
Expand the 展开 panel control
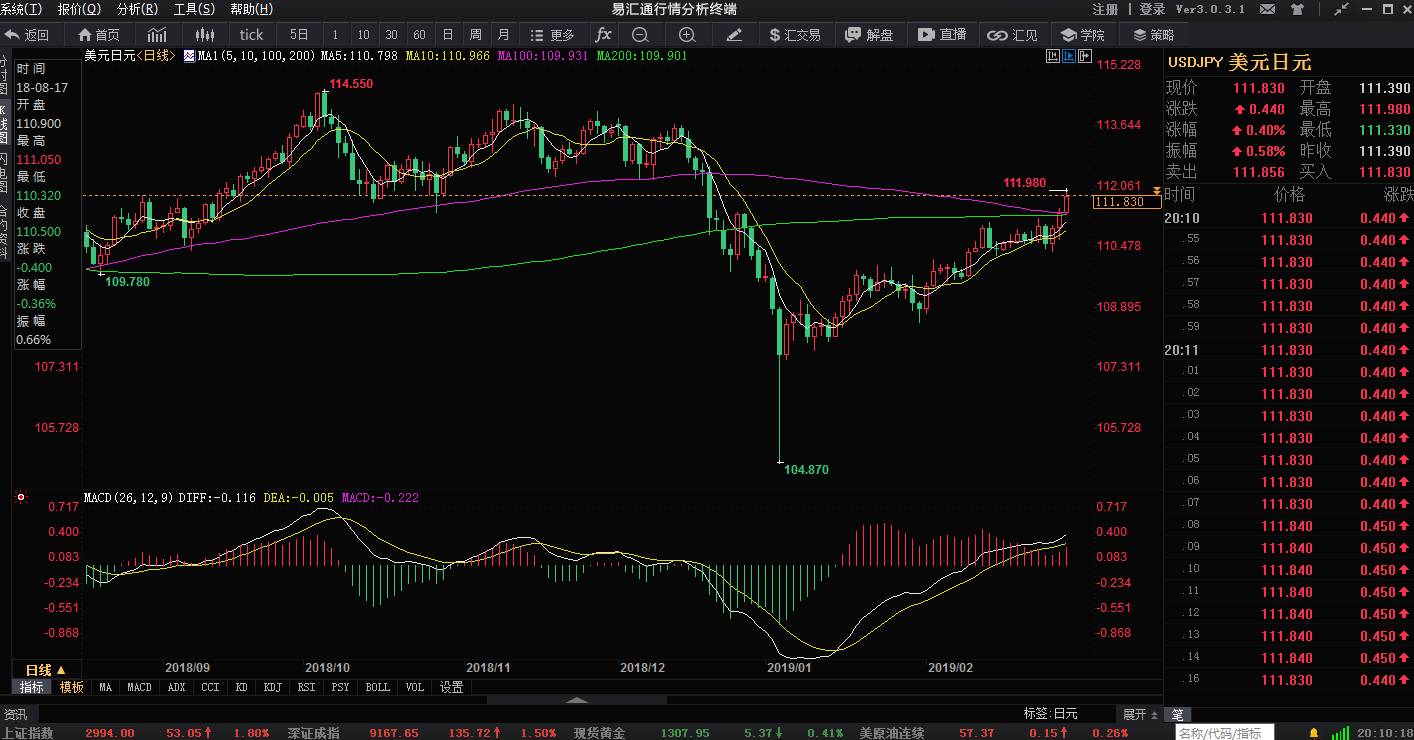pyautogui.click(x=1139, y=714)
